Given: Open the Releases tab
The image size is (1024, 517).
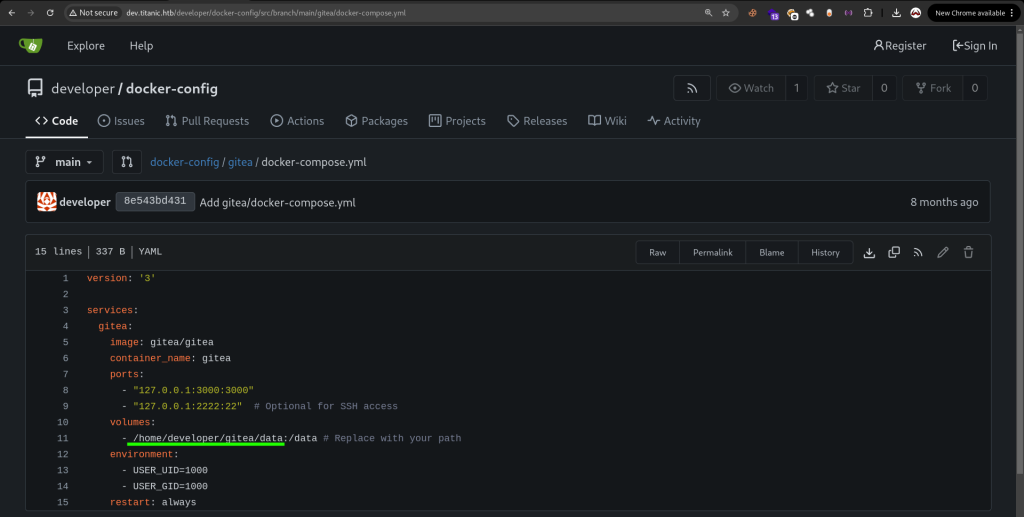Looking at the screenshot, I should pyautogui.click(x=537, y=121).
